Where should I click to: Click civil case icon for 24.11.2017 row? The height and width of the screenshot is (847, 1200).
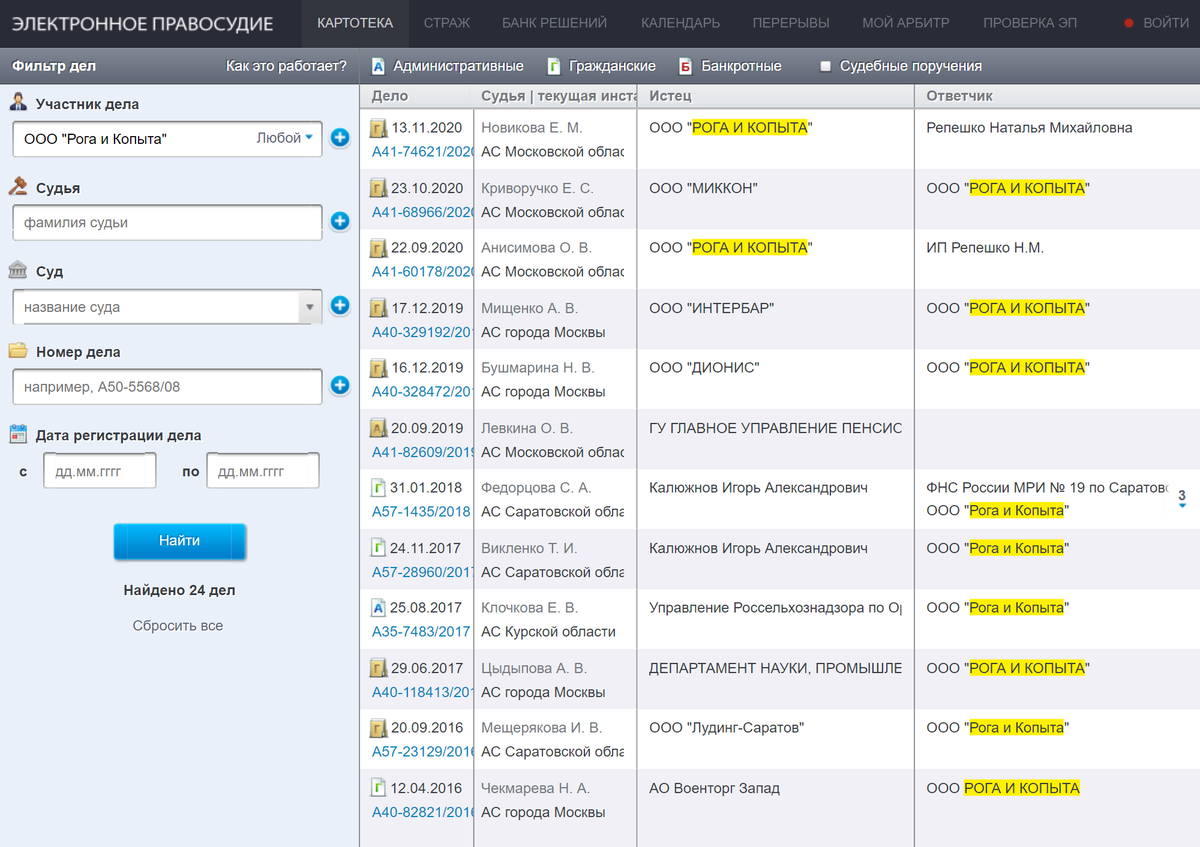379,548
